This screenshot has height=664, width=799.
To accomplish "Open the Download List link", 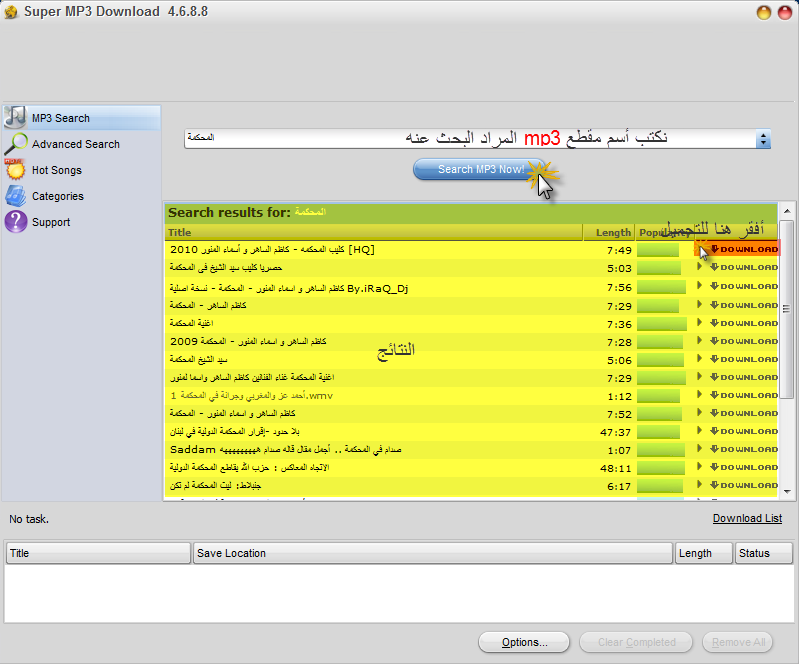I will pos(747,518).
